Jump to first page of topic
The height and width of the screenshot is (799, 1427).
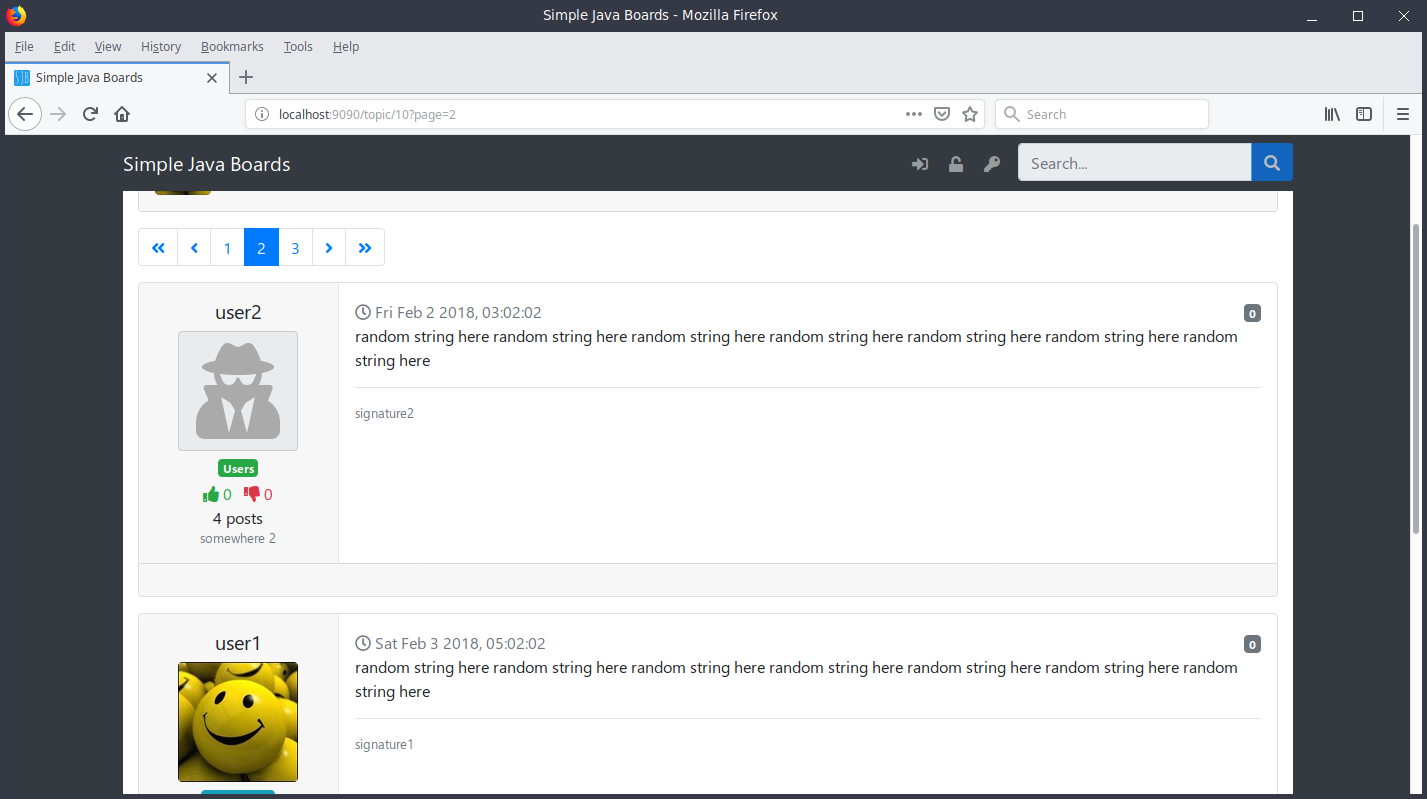click(158, 248)
